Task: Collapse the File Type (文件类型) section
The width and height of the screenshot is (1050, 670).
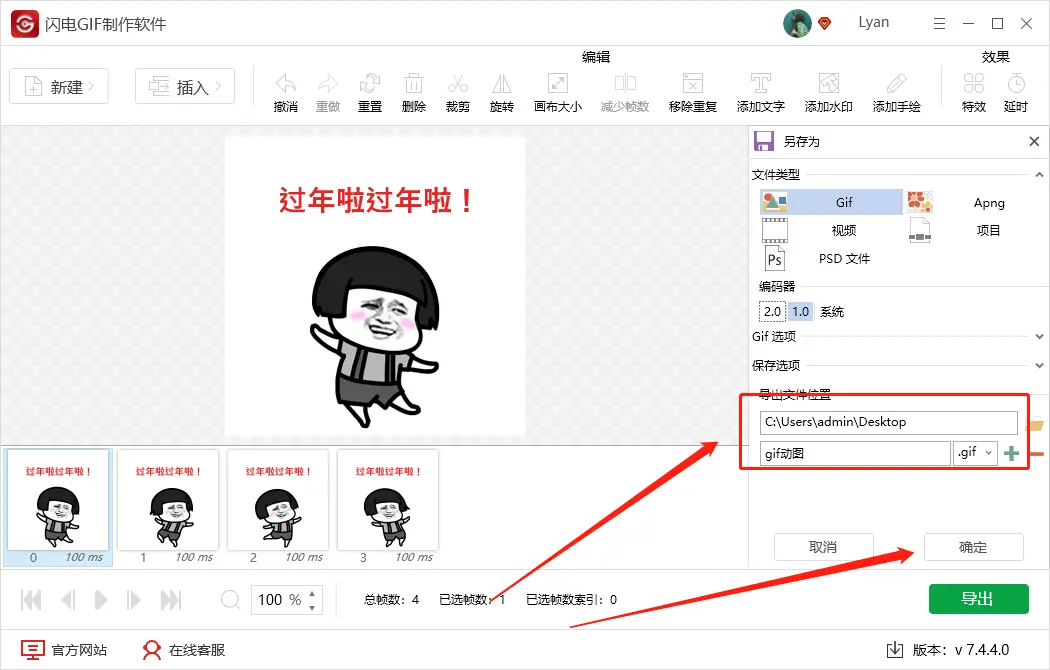Action: coord(1039,175)
